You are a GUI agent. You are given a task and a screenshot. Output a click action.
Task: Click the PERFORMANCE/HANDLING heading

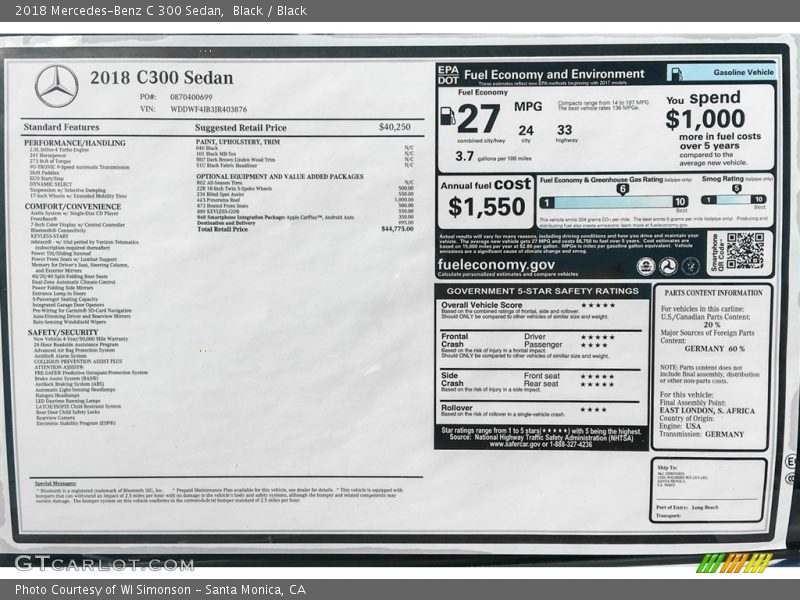pyautogui.click(x=74, y=143)
